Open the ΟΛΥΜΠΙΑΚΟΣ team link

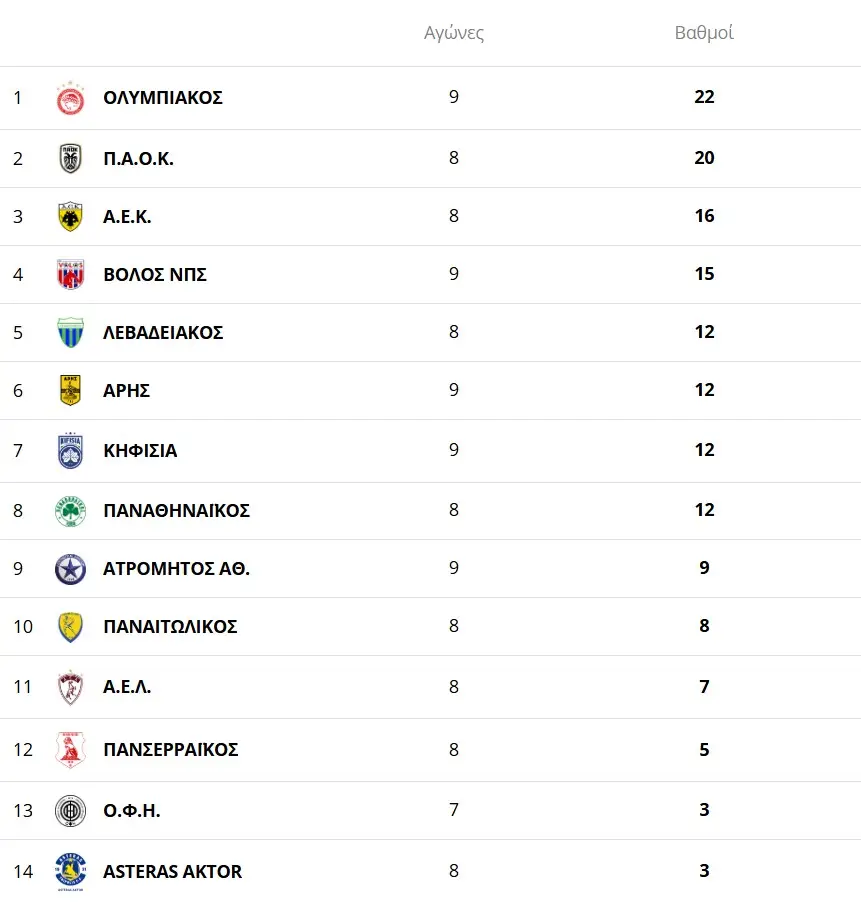163,98
